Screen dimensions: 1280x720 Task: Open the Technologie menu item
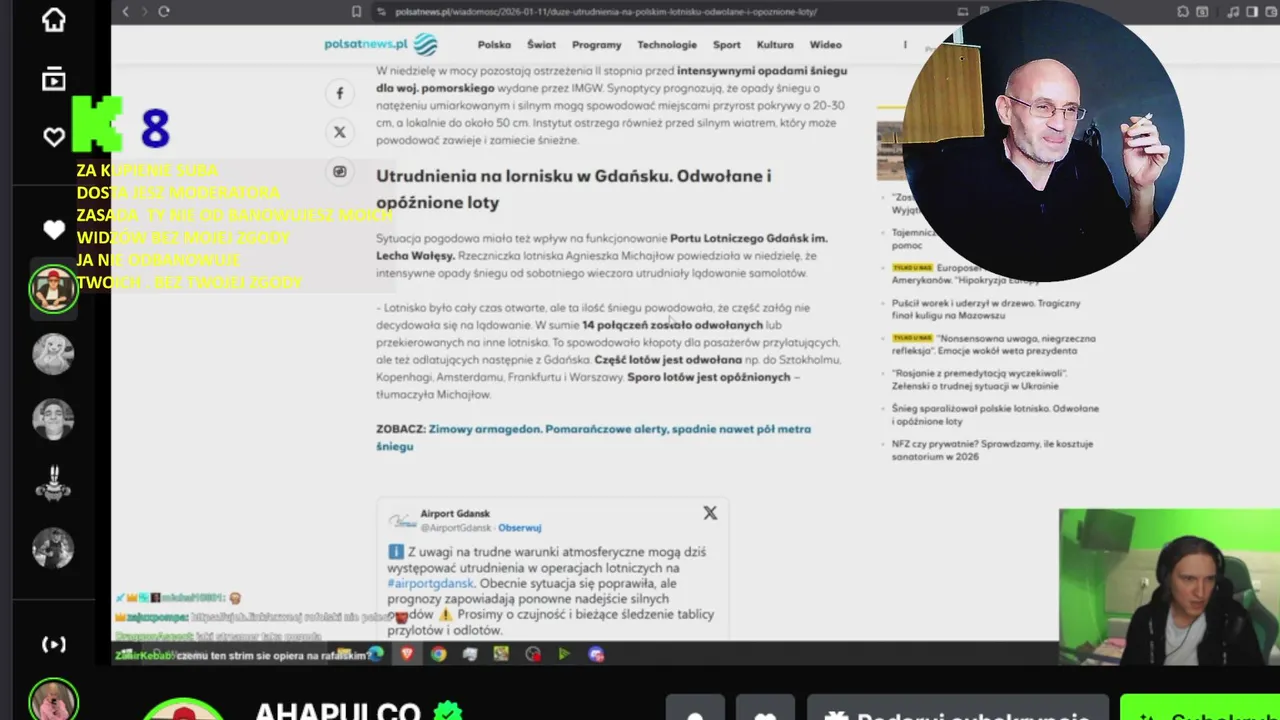click(x=667, y=45)
